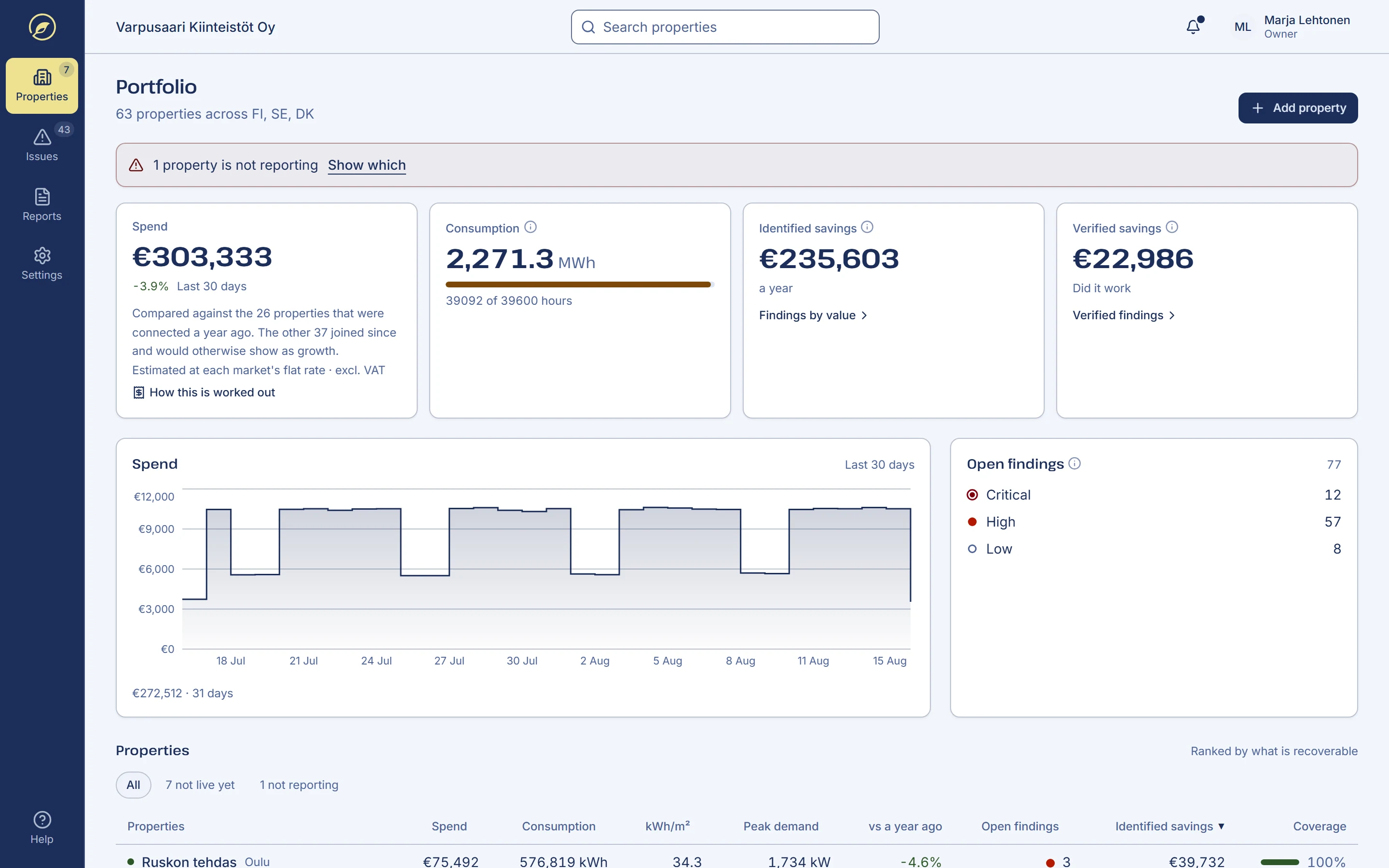
Task: Click the Low severity hollow dot
Action: click(x=972, y=549)
